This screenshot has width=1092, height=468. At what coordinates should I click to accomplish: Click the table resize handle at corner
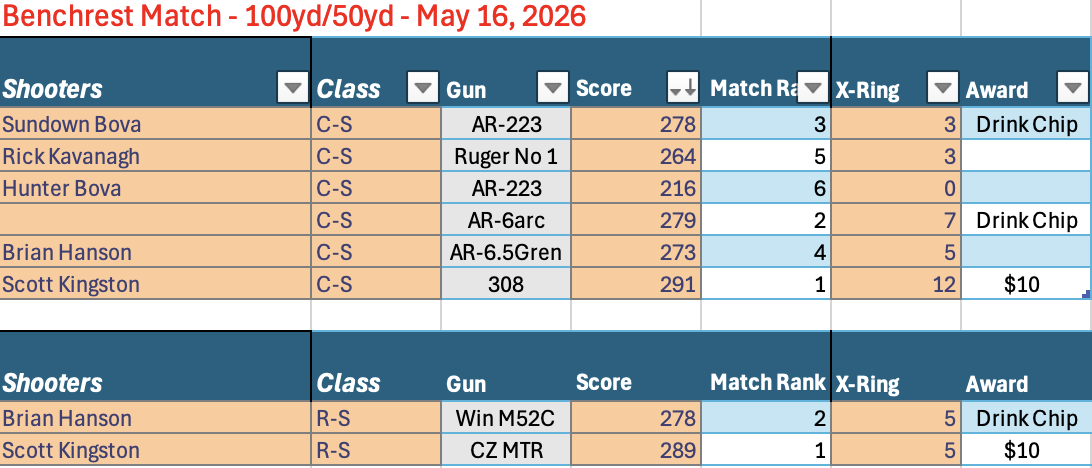point(1086,295)
